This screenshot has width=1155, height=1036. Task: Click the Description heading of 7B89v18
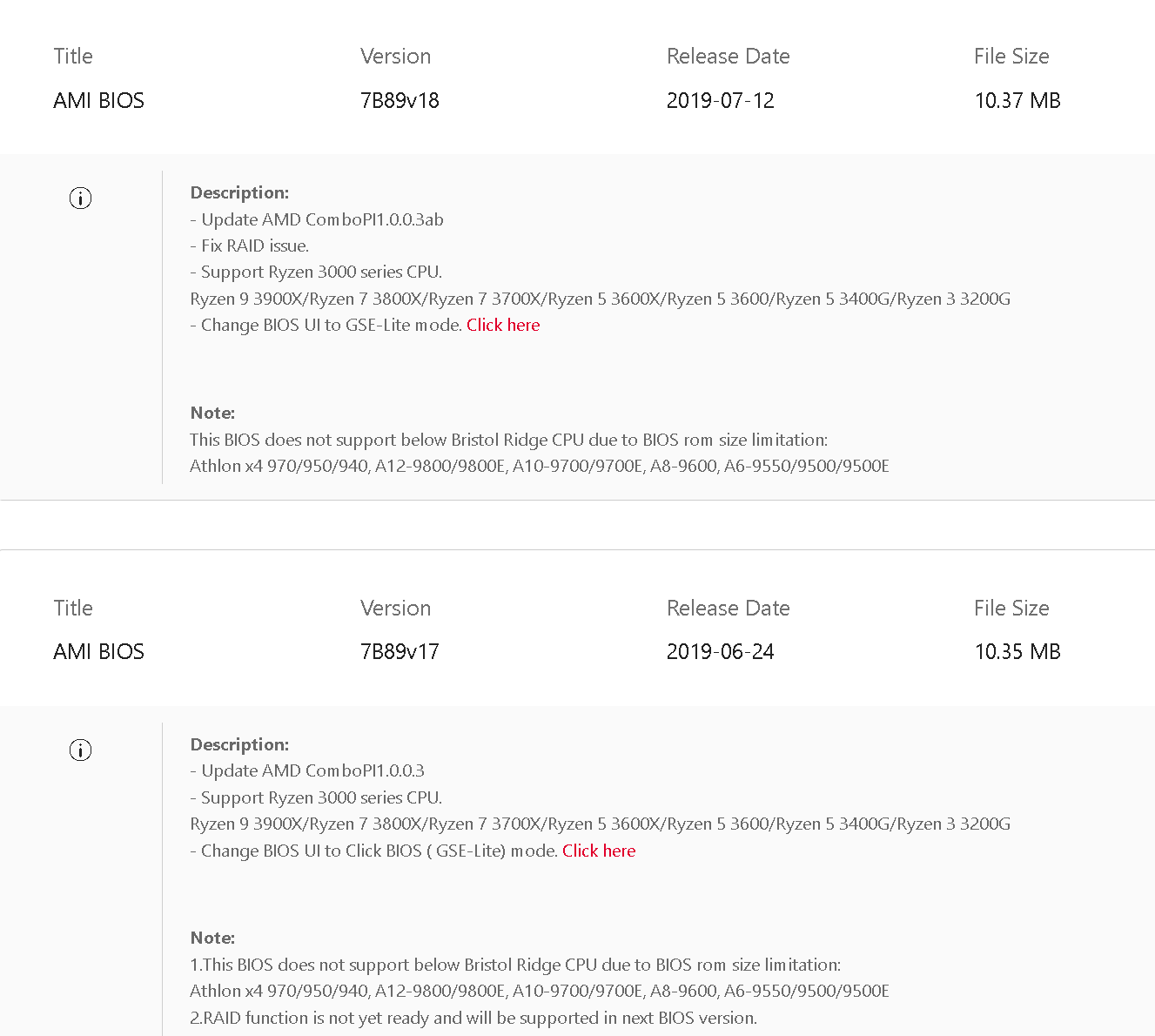239,192
